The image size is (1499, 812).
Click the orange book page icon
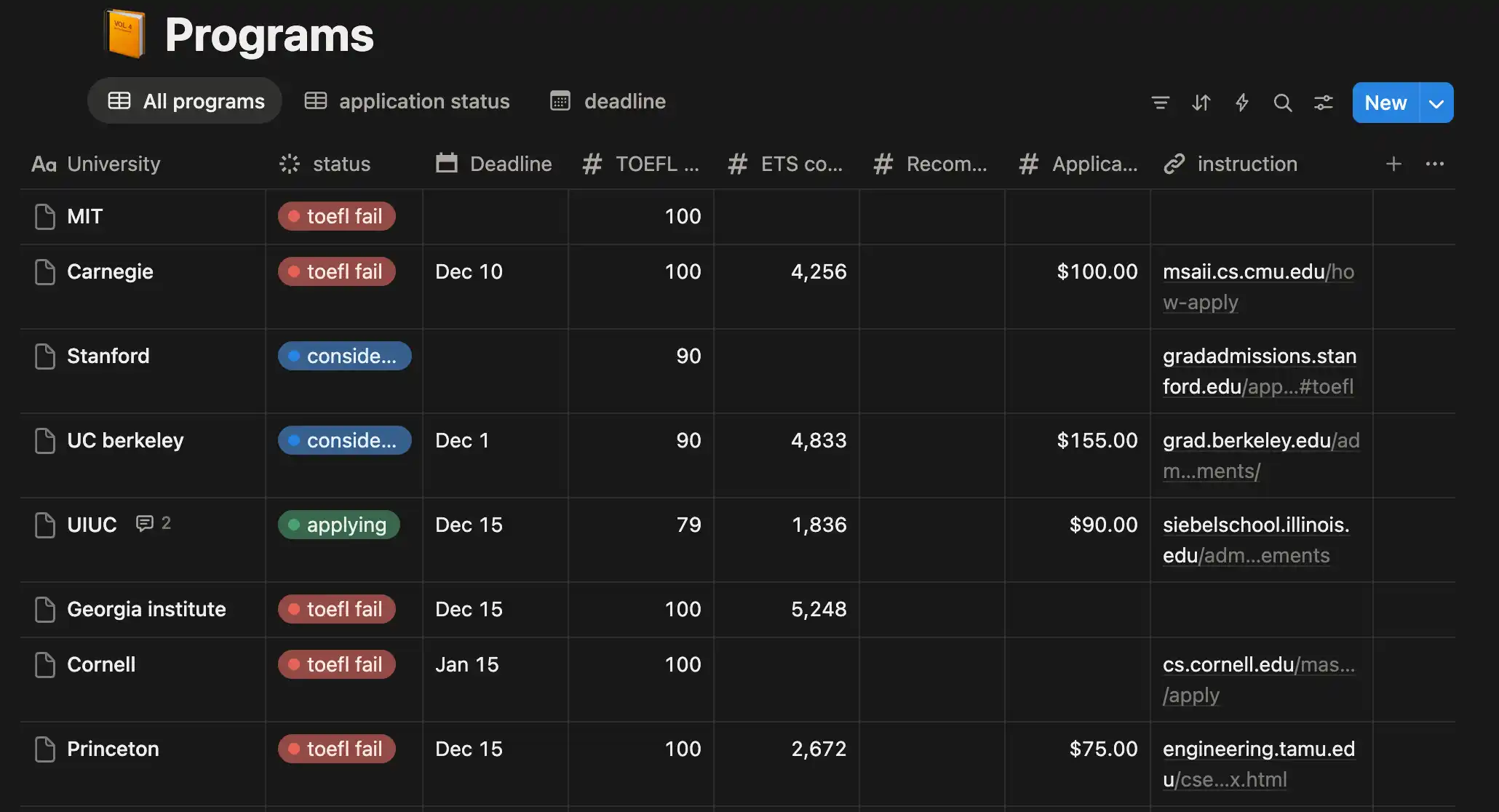pyautogui.click(x=124, y=34)
